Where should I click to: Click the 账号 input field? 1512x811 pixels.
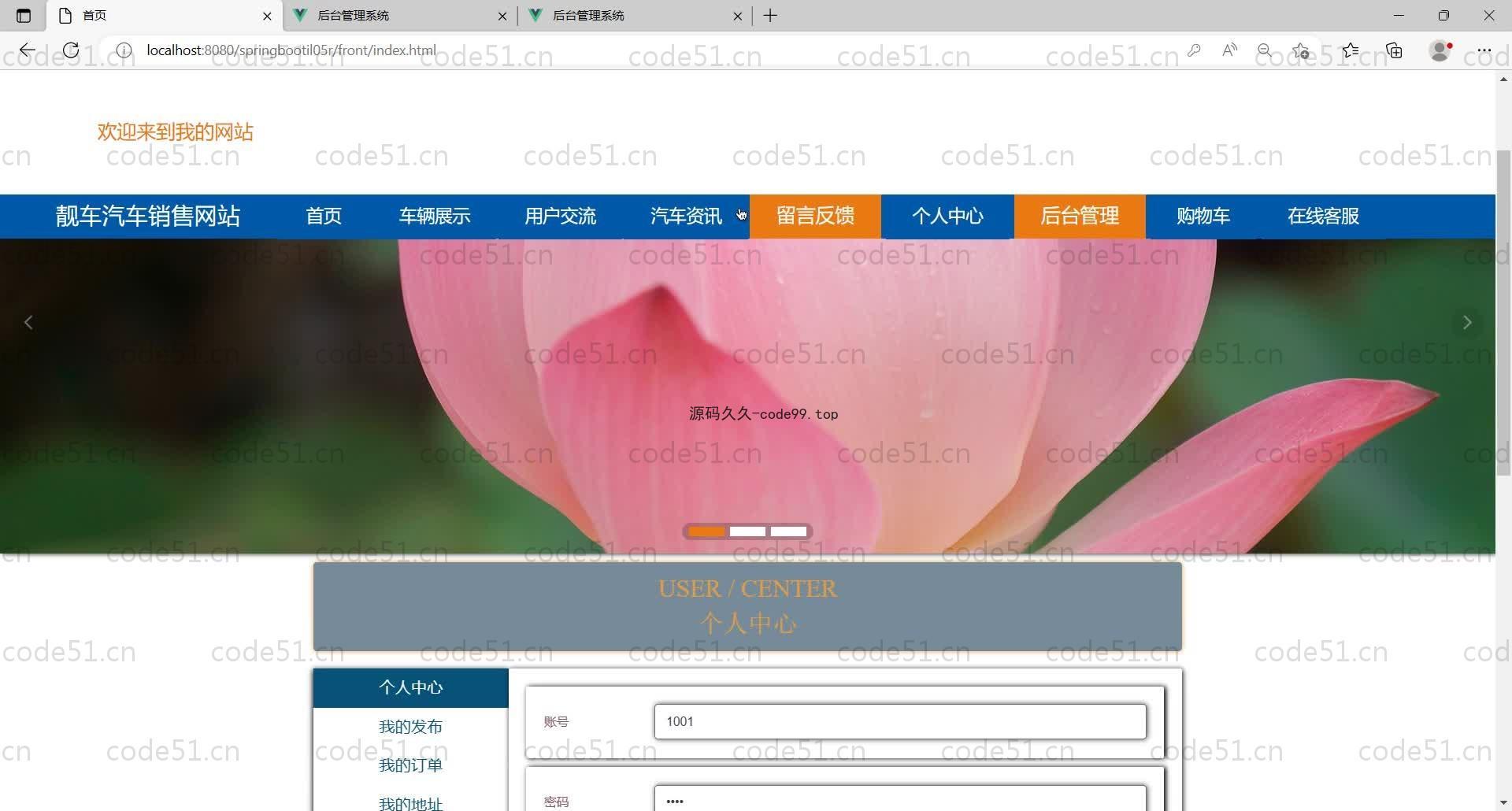900,721
